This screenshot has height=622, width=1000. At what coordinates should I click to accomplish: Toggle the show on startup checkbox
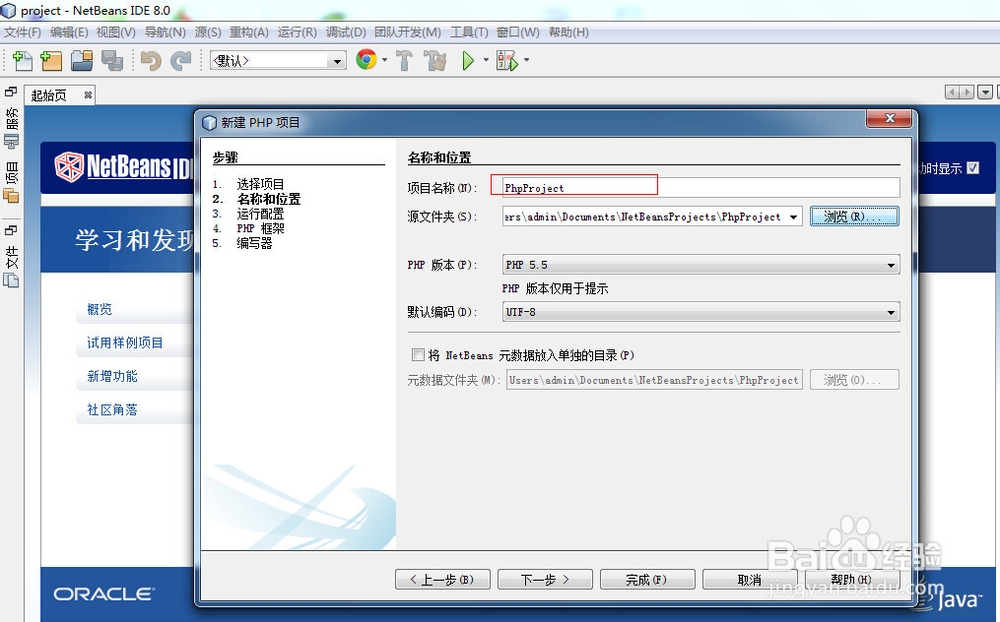pyautogui.click(x=973, y=168)
